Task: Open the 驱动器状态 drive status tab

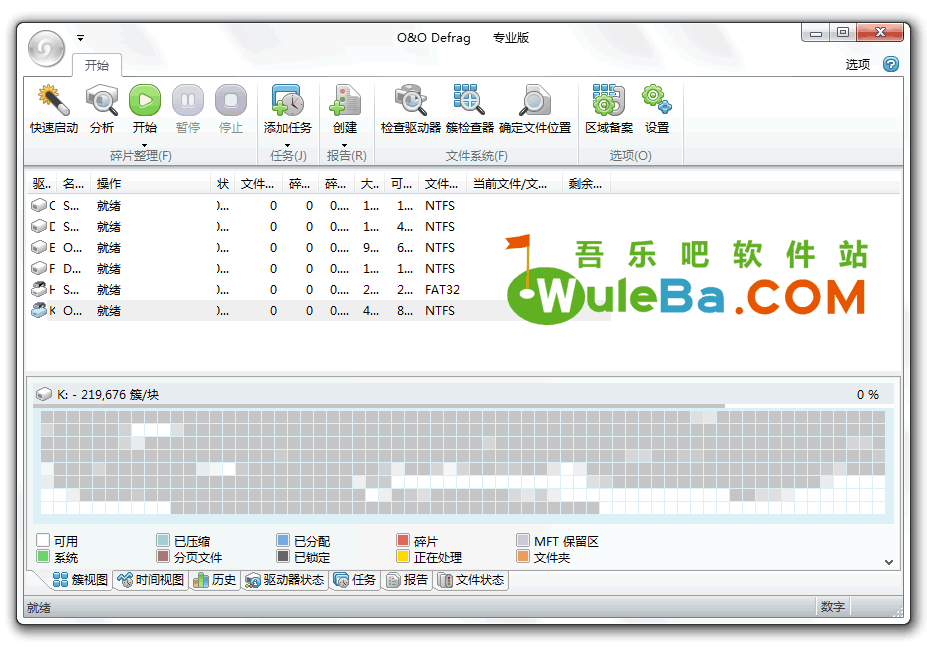Action: (285, 580)
